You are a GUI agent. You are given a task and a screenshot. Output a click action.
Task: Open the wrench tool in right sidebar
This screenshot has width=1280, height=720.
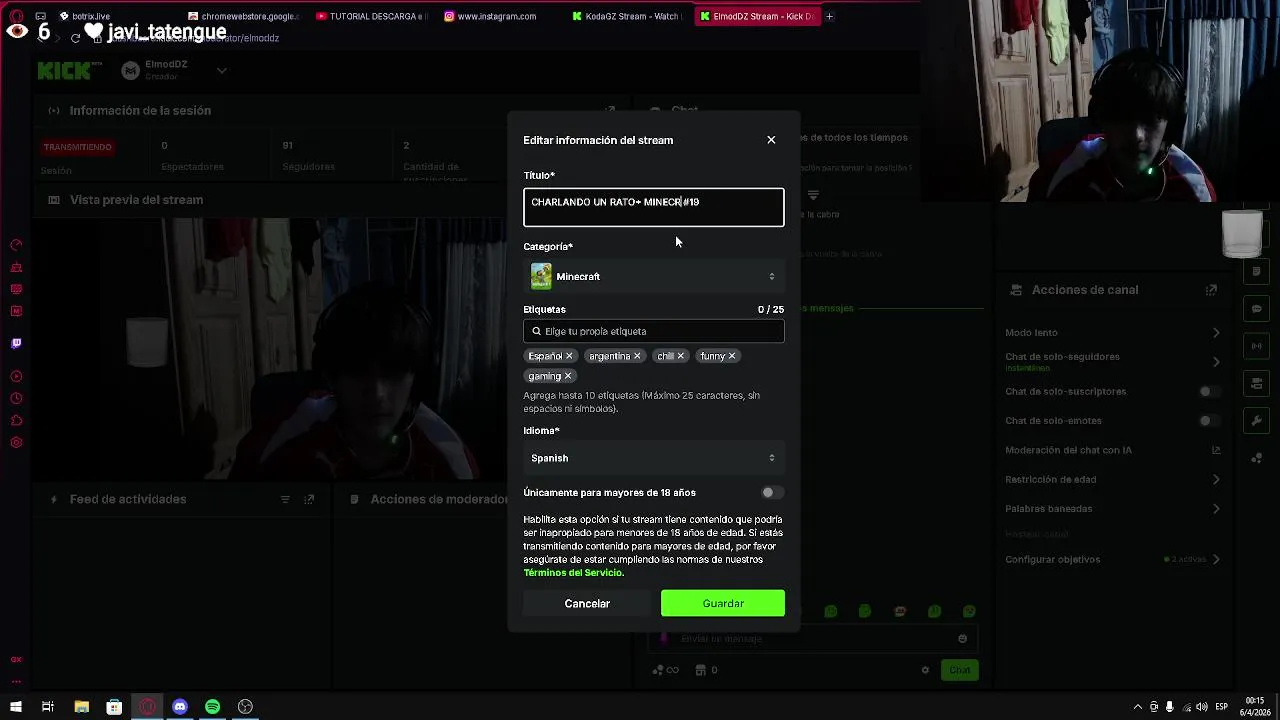(1257, 420)
